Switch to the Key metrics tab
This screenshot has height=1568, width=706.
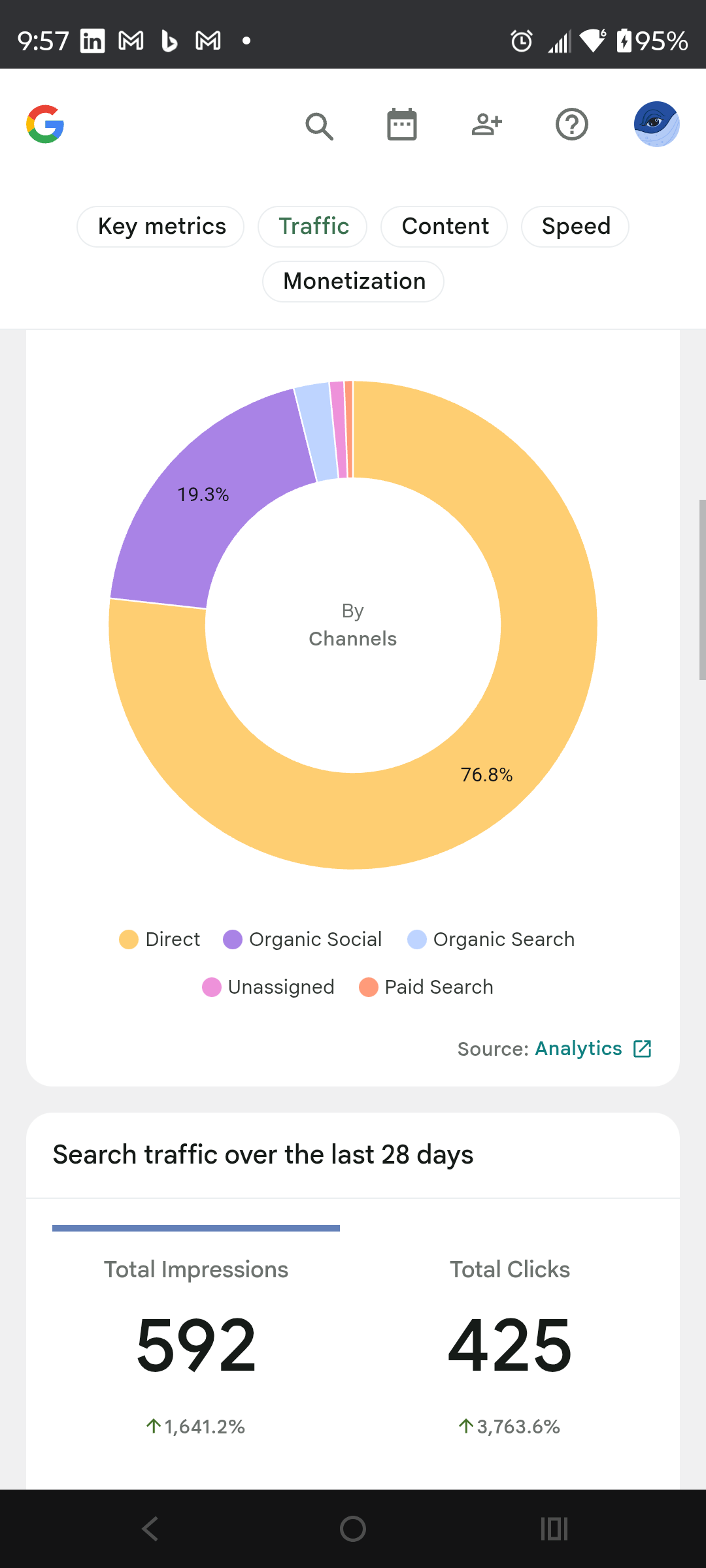coord(161,227)
